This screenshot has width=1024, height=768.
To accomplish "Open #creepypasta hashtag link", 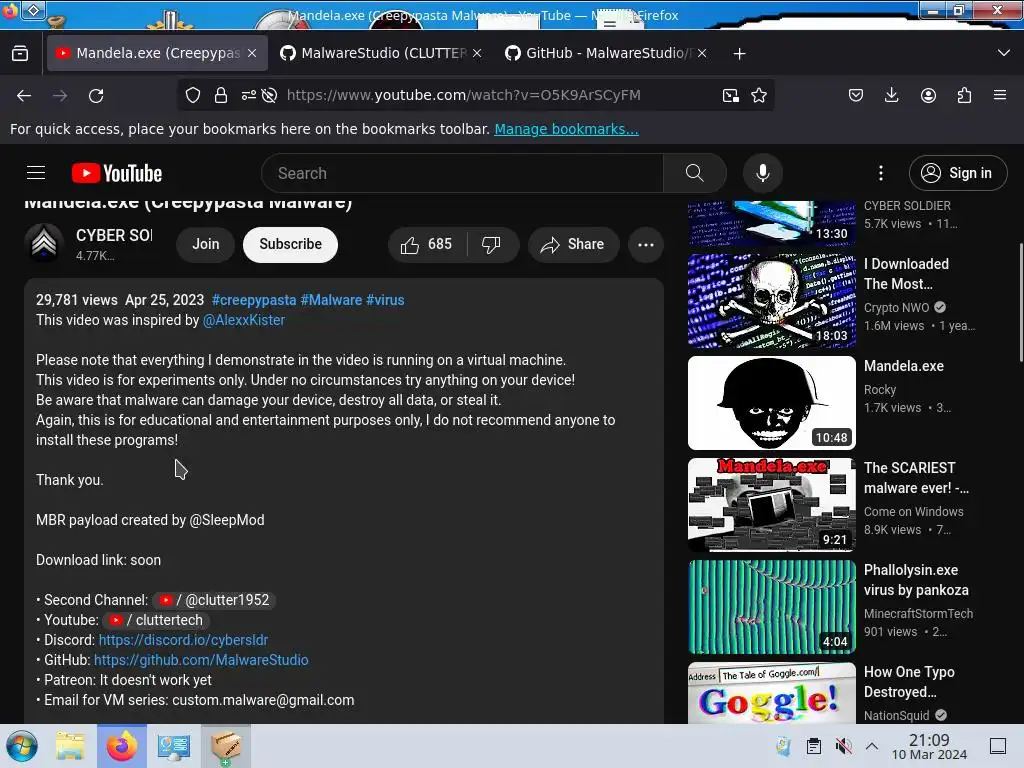I will (x=254, y=300).
